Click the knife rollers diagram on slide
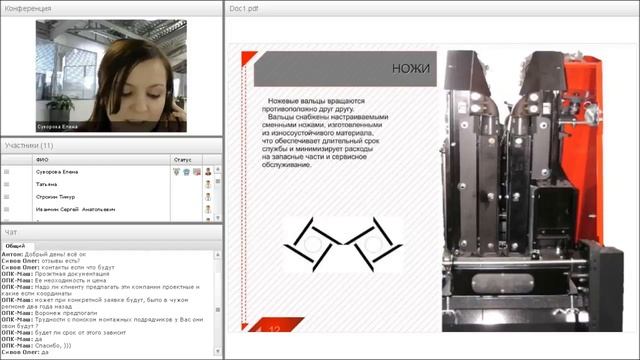Image resolution: width=640 pixels, height=360 pixels. click(x=343, y=244)
